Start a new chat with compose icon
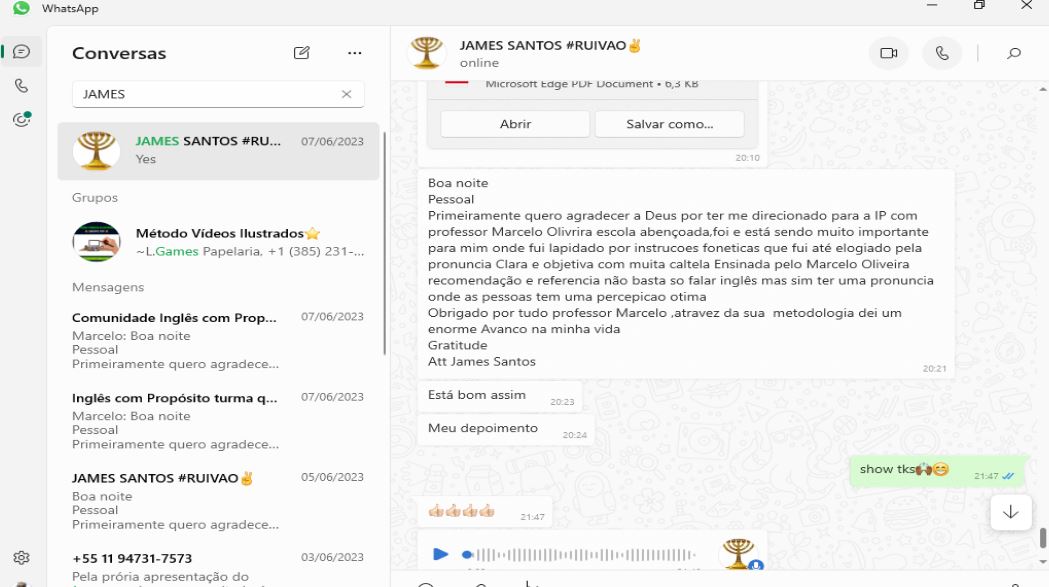Viewport: 1049px width, 587px height. pos(302,53)
